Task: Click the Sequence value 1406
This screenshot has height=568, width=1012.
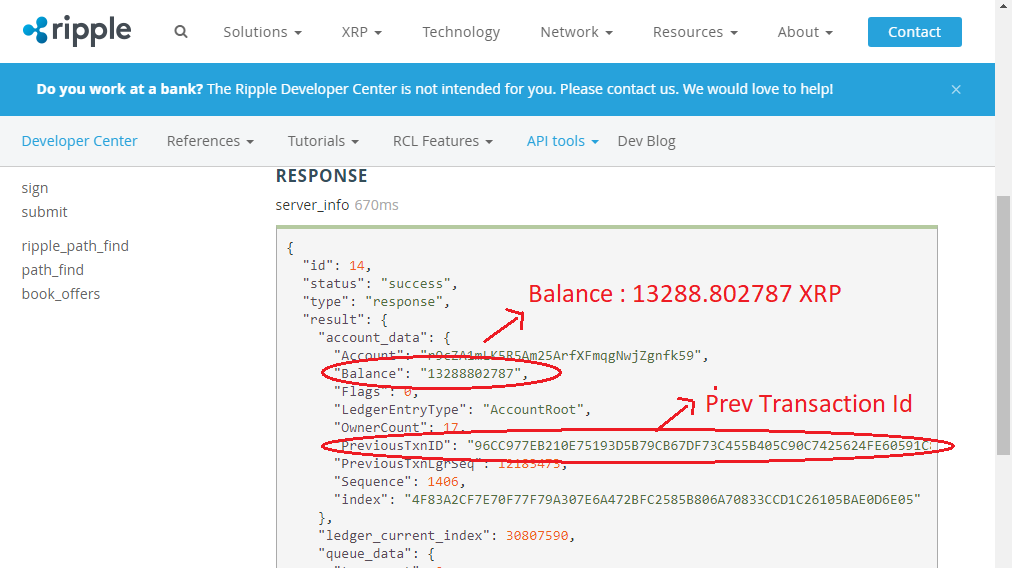Action: coord(443,482)
